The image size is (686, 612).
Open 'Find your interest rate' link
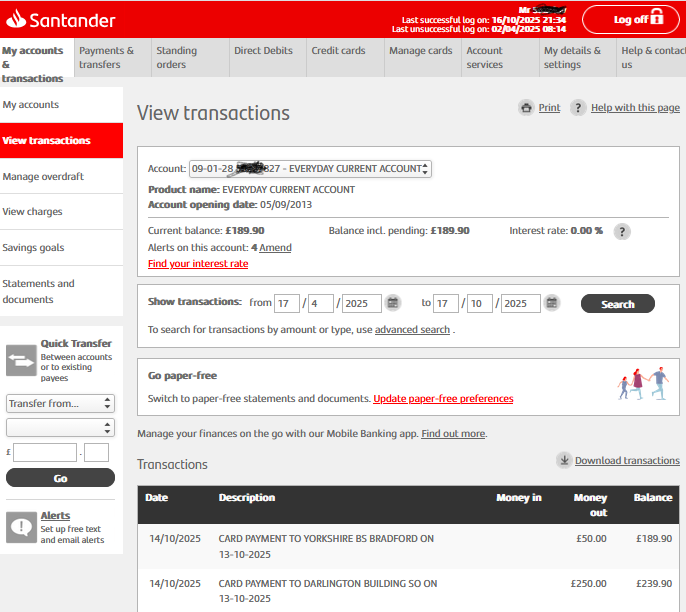[198, 264]
